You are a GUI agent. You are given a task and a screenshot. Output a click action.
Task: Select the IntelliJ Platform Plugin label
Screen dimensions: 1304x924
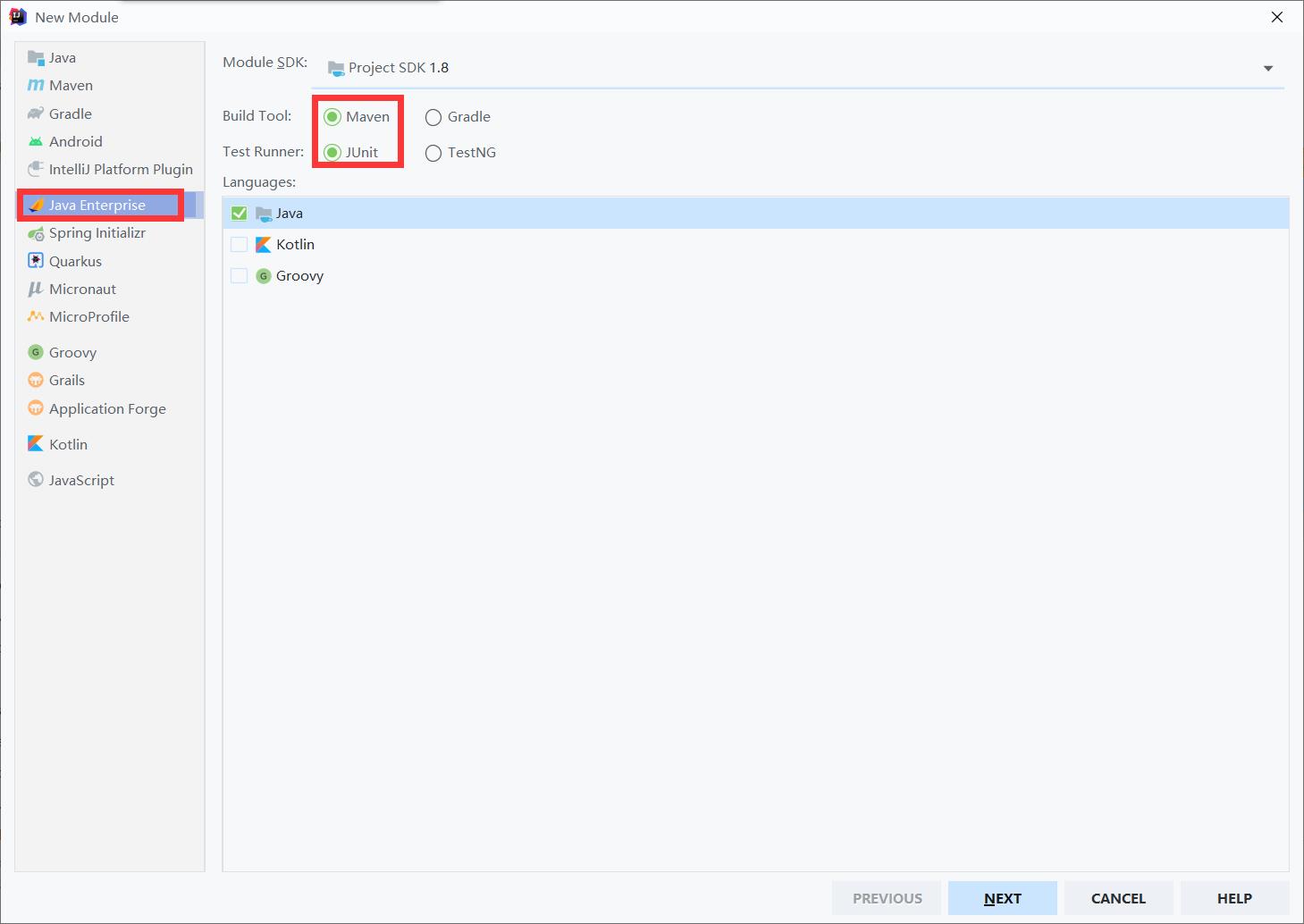(121, 169)
